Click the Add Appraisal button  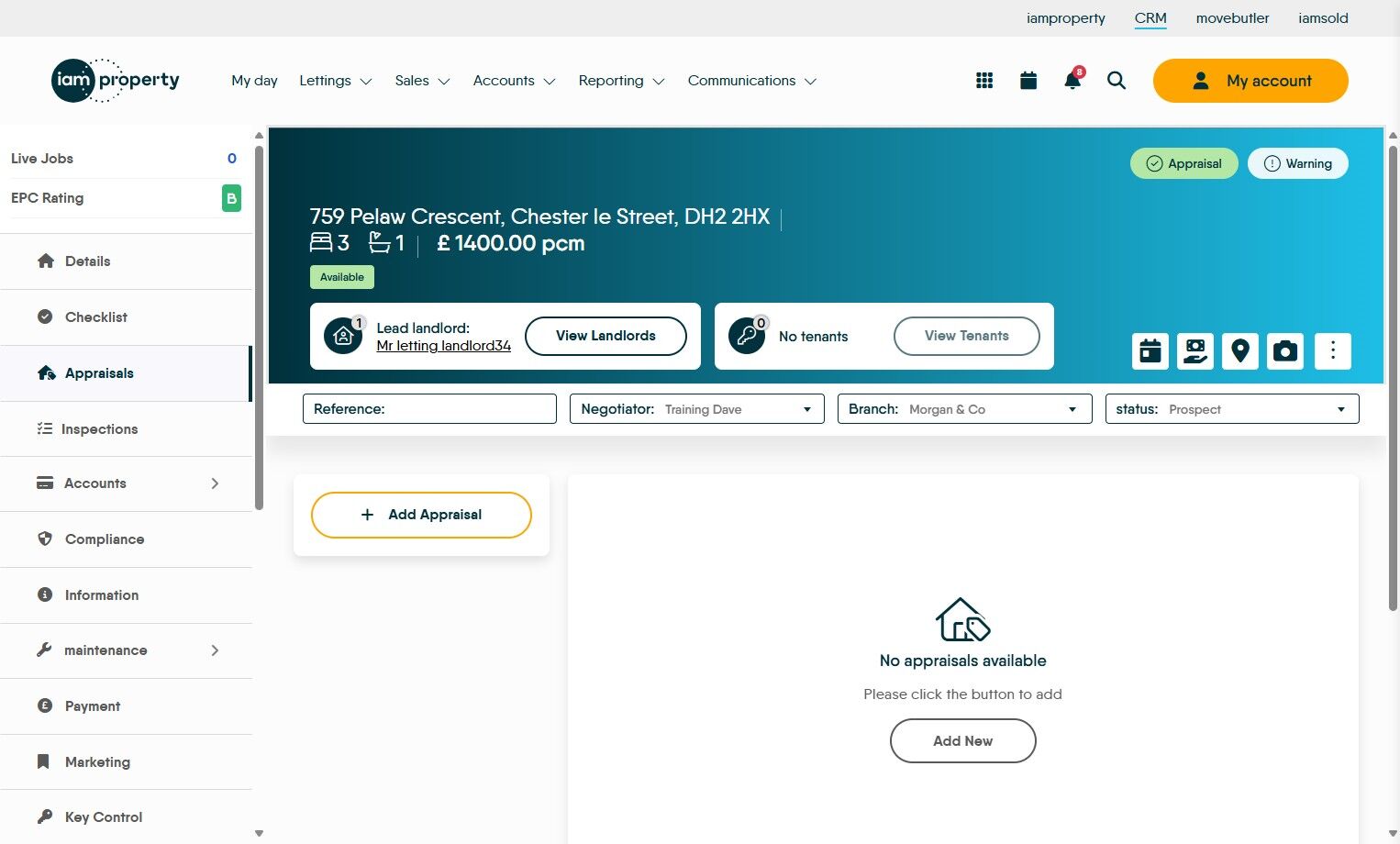coord(420,515)
